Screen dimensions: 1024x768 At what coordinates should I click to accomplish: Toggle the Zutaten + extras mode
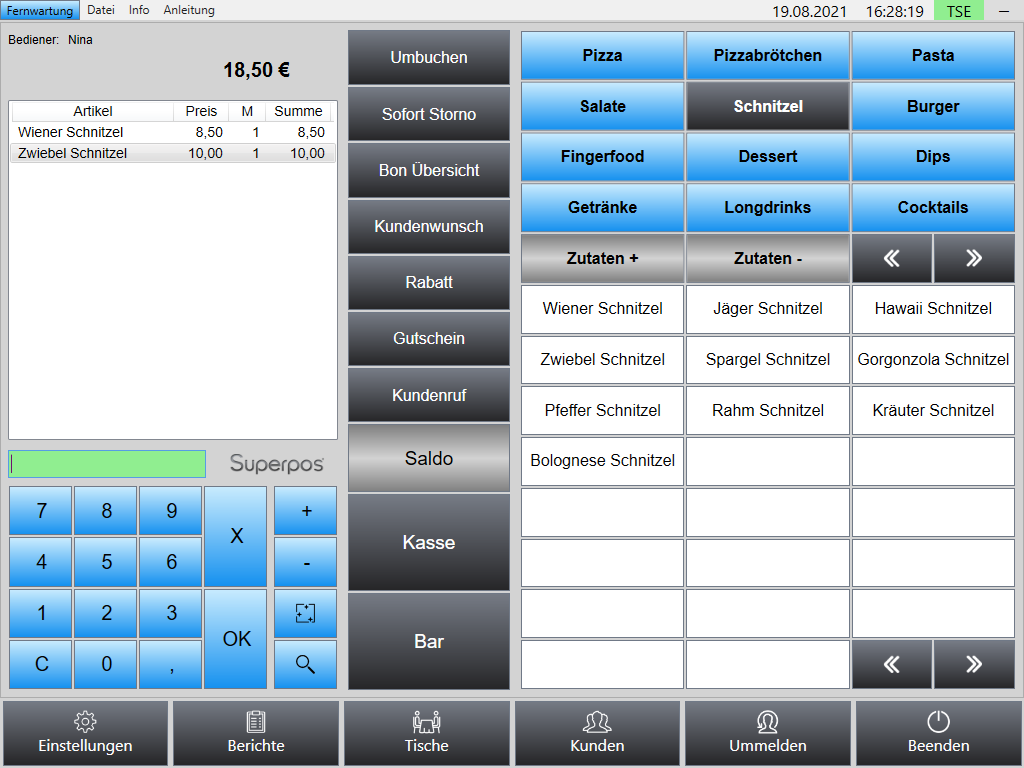pos(602,259)
